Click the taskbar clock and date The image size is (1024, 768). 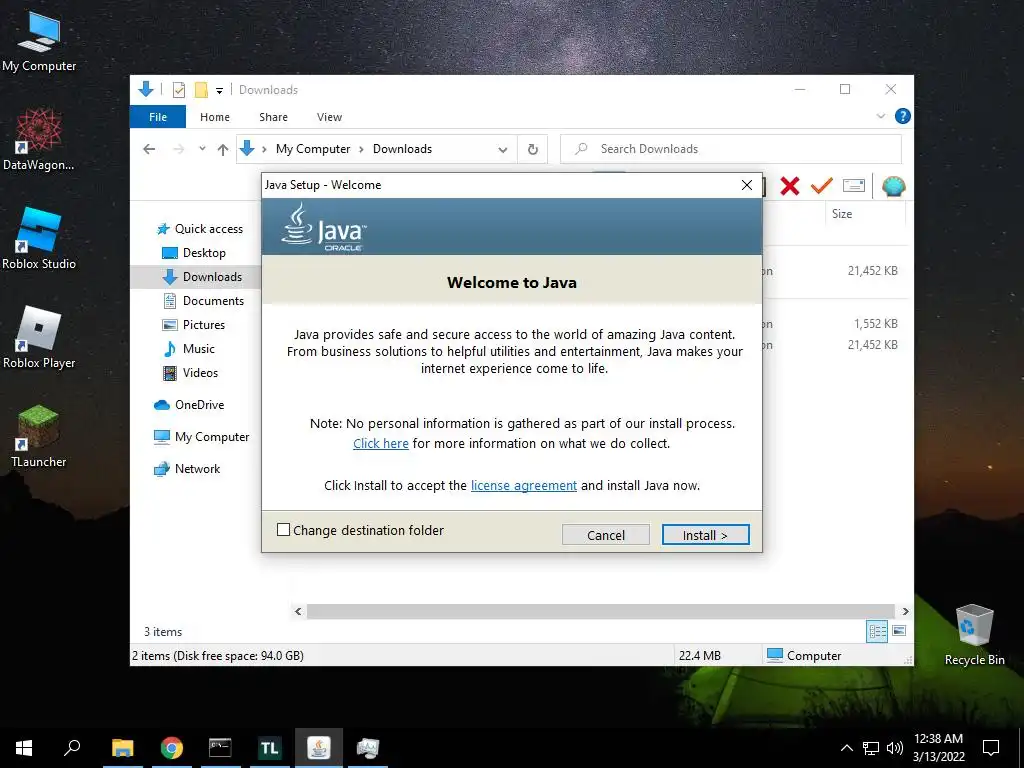pyautogui.click(x=938, y=748)
